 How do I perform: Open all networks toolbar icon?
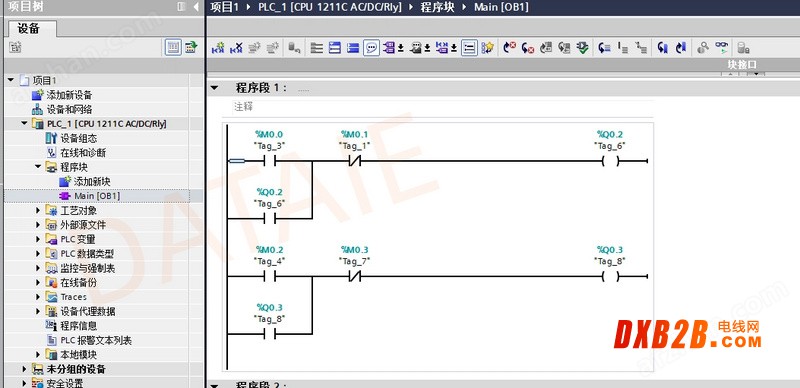click(335, 48)
